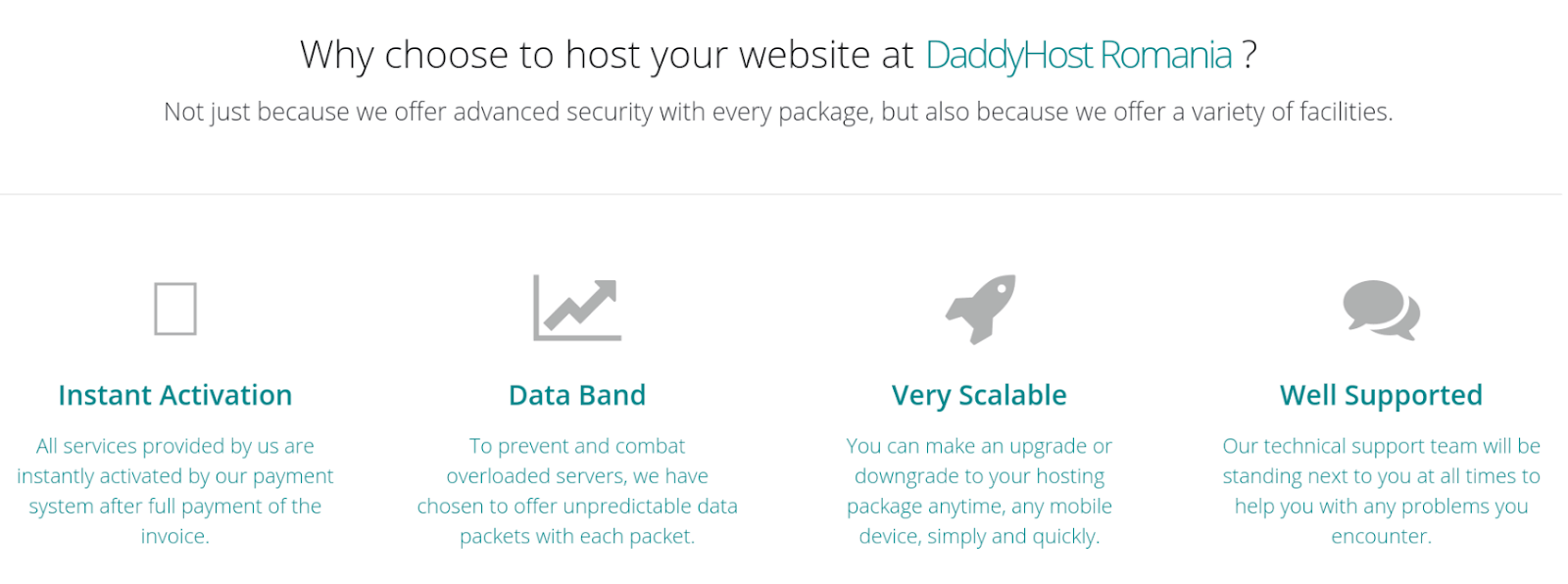This screenshot has height=584, width=1568.
Task: Click the chat bubbles Well Supported icon
Action: 1381,310
